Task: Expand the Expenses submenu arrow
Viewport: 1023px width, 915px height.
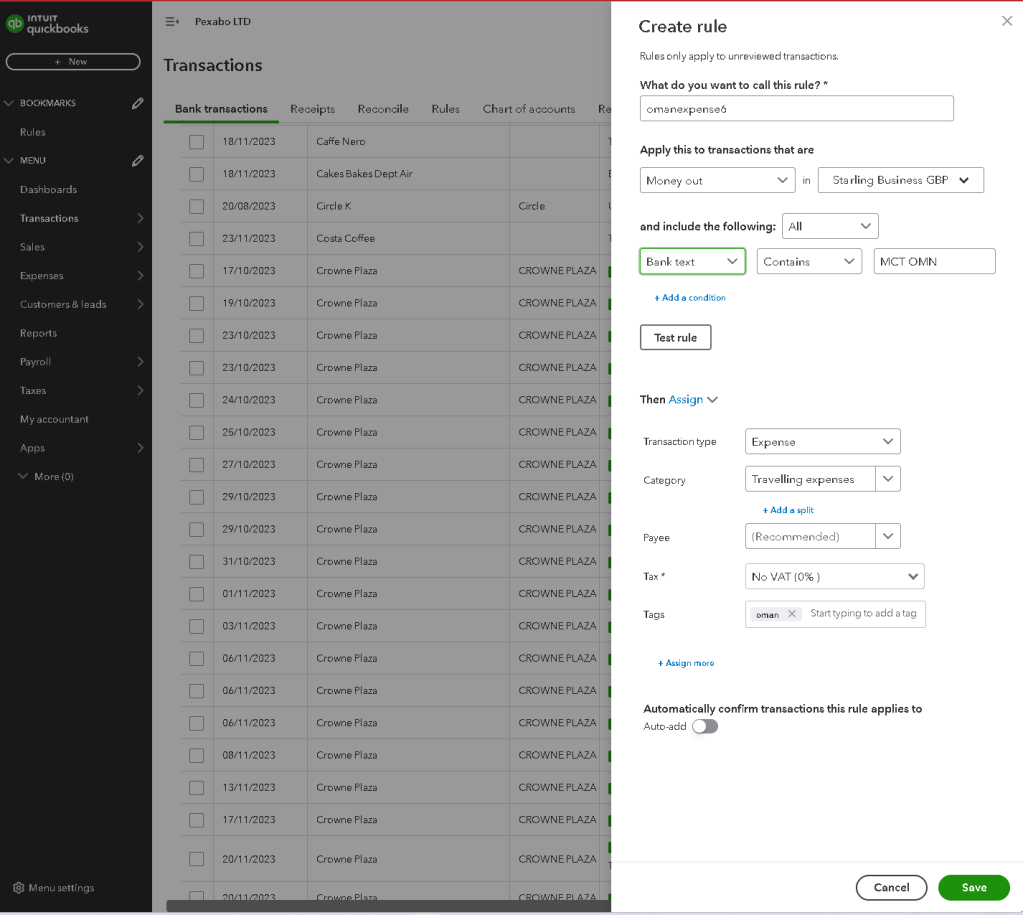Action: 140,275
